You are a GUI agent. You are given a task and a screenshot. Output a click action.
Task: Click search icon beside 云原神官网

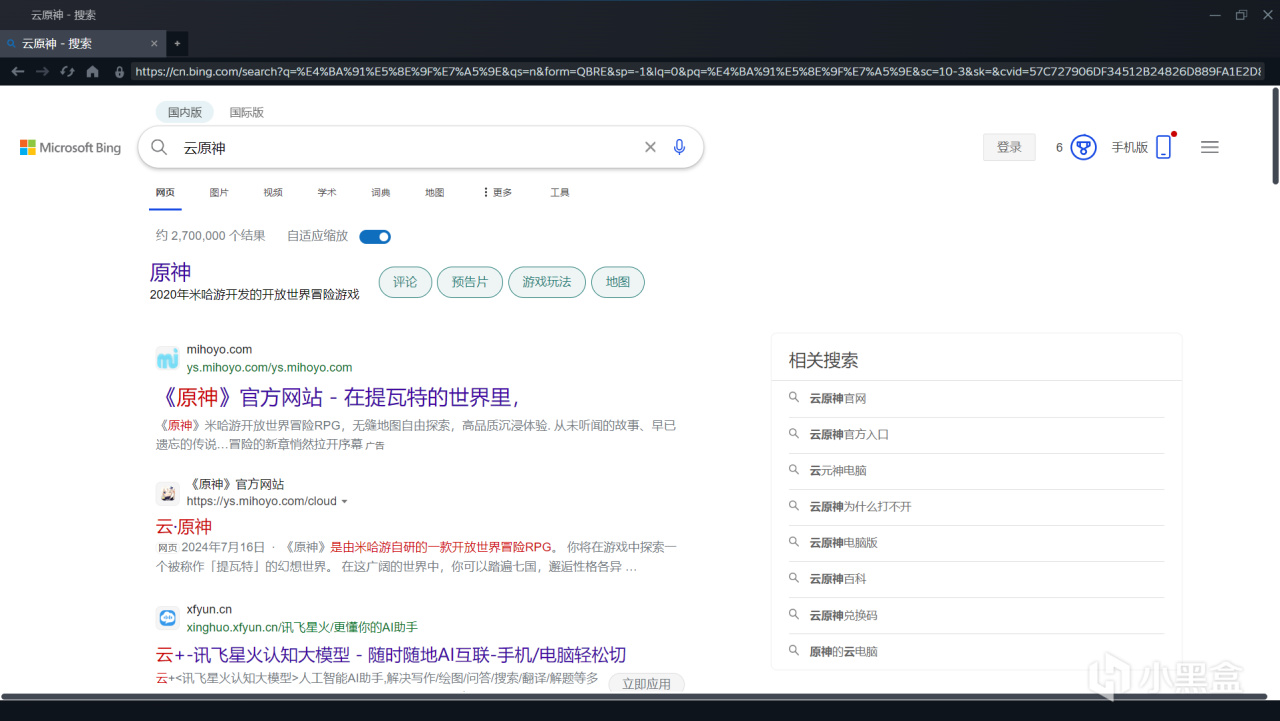click(x=794, y=398)
